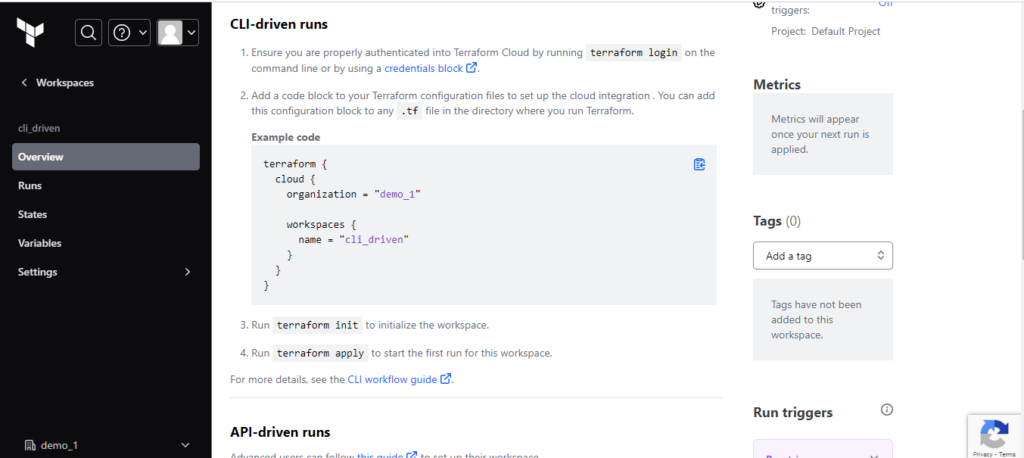Click the back chevron beside Workspaces
1024x458 pixels.
[24, 83]
